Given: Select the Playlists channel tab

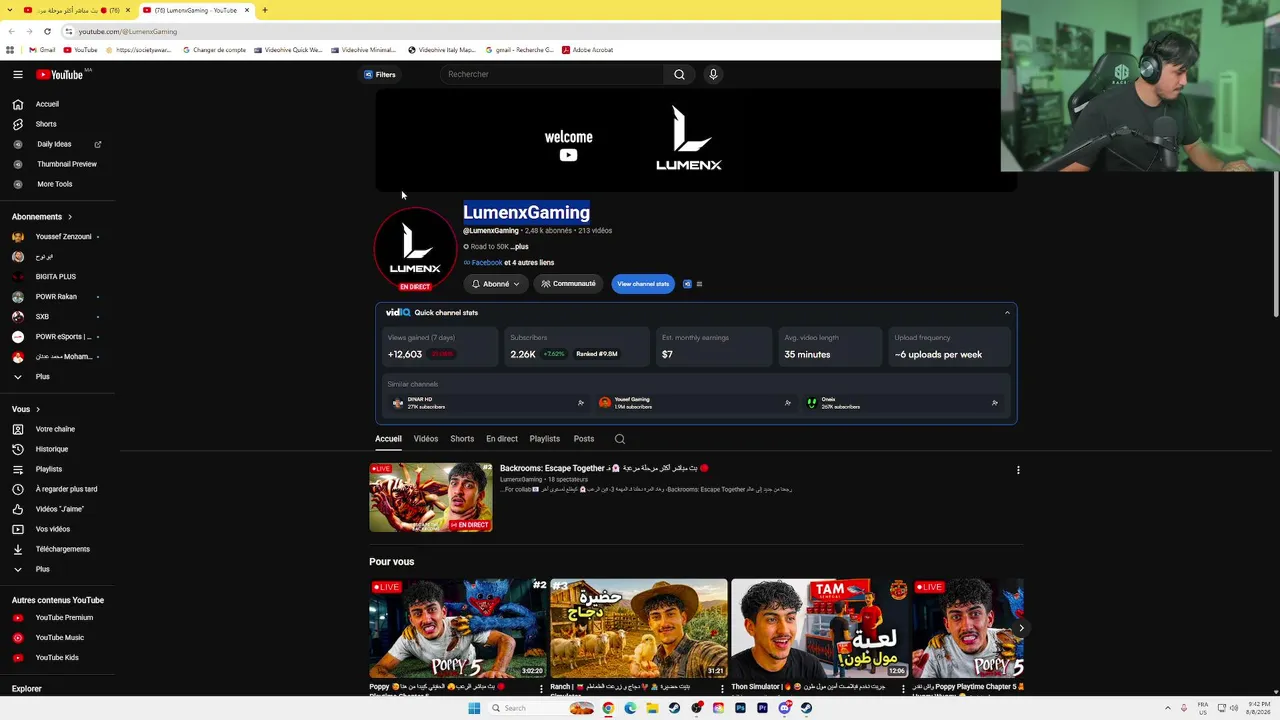Looking at the screenshot, I should 545,439.
